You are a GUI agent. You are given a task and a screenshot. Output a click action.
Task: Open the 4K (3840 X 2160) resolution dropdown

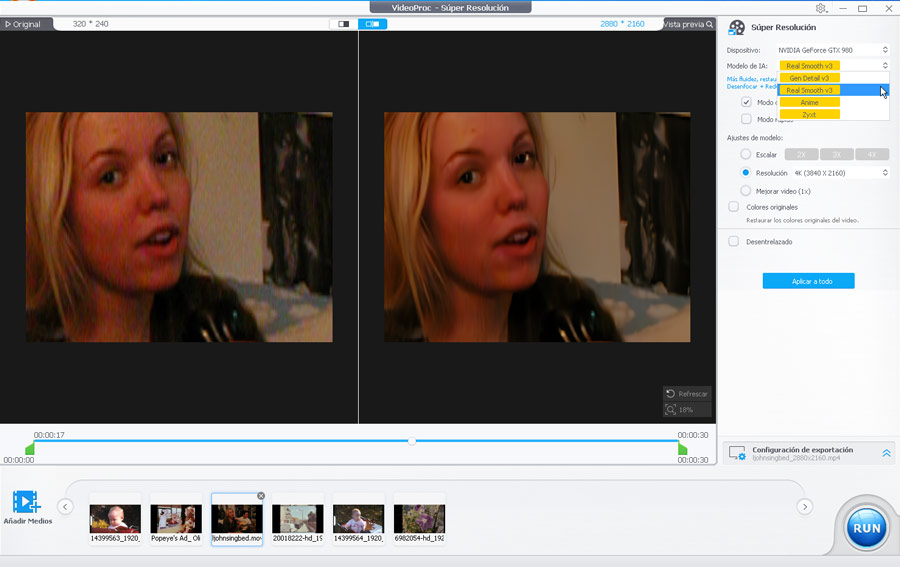(841, 173)
